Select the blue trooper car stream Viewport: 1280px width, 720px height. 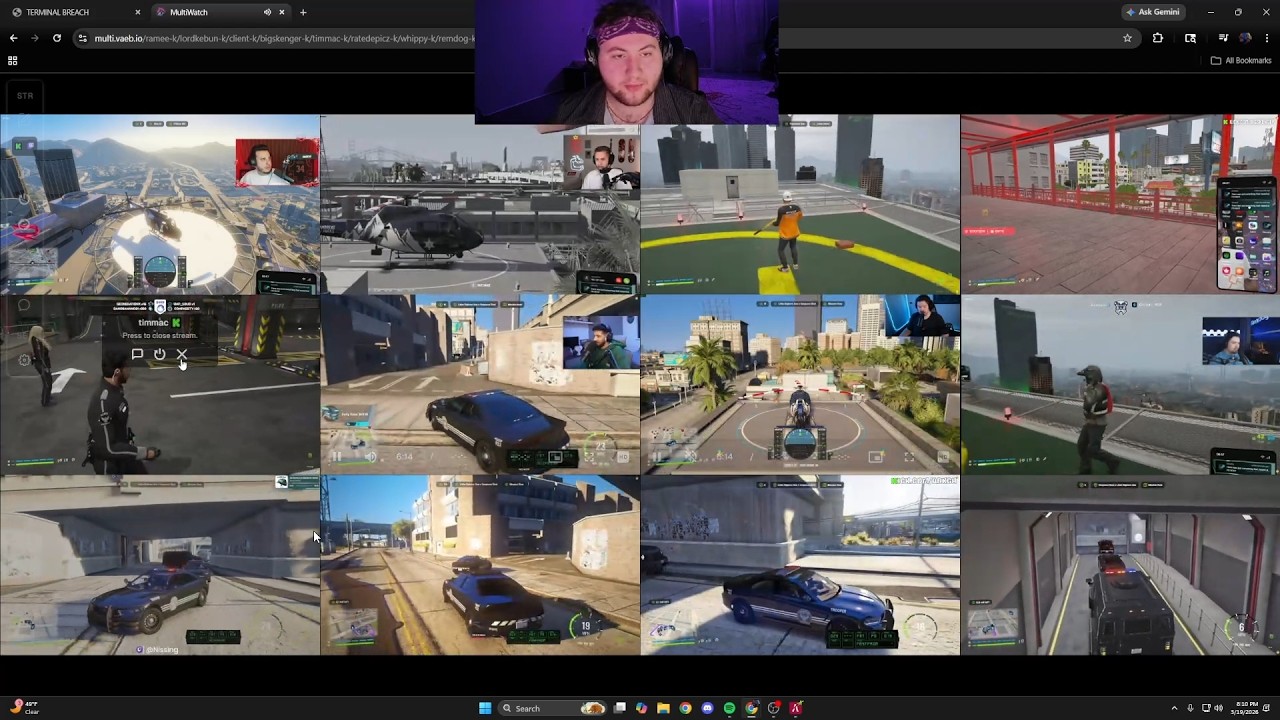(x=800, y=565)
